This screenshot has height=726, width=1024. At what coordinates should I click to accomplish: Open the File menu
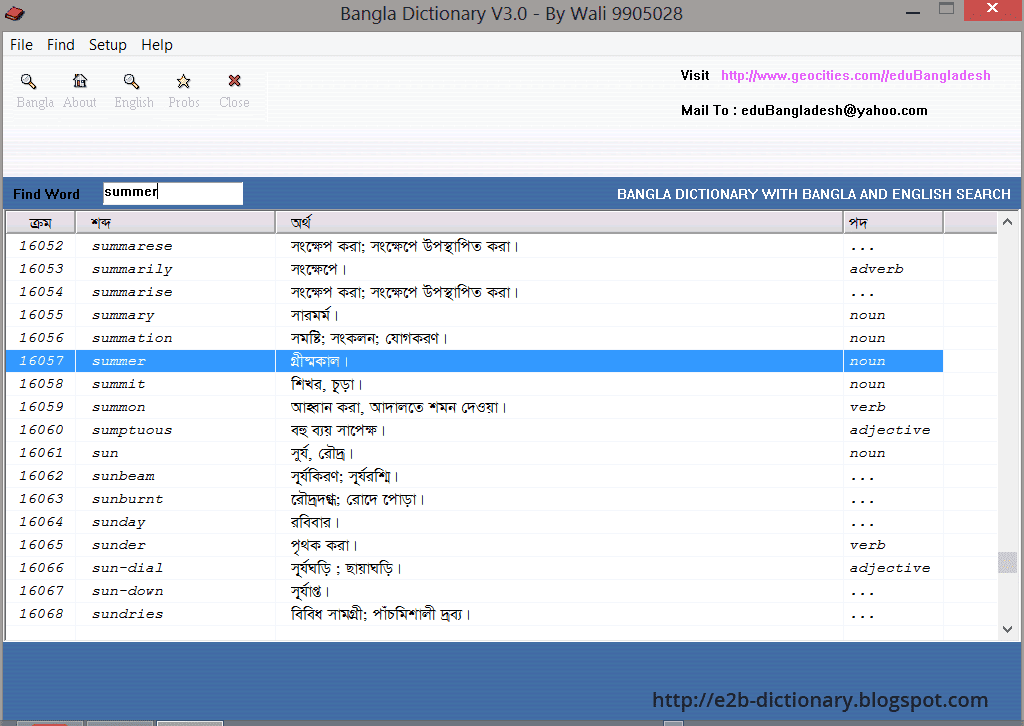click(x=21, y=45)
